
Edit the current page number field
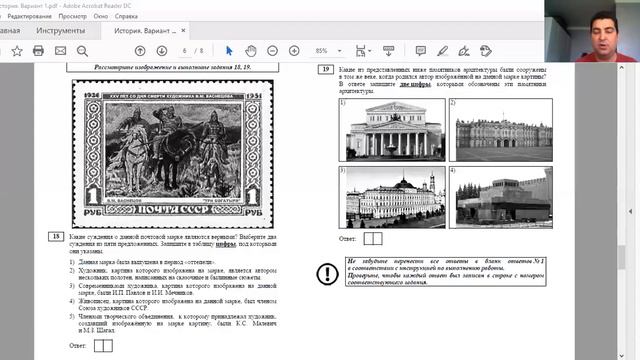coord(184,51)
